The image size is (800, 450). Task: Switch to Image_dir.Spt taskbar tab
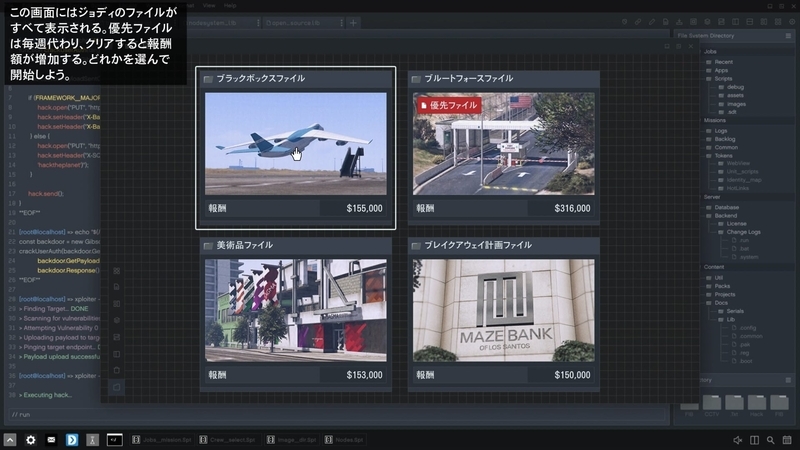pyautogui.click(x=292, y=440)
